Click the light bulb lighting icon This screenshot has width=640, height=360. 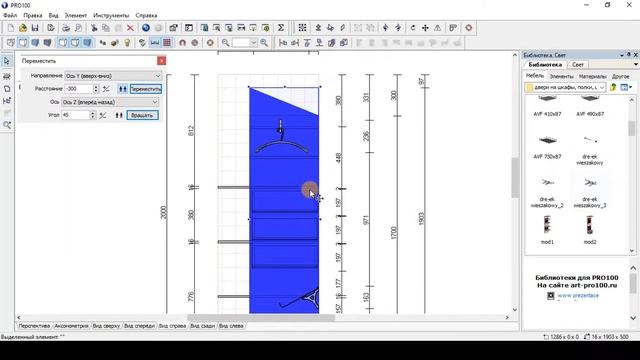click(x=127, y=42)
